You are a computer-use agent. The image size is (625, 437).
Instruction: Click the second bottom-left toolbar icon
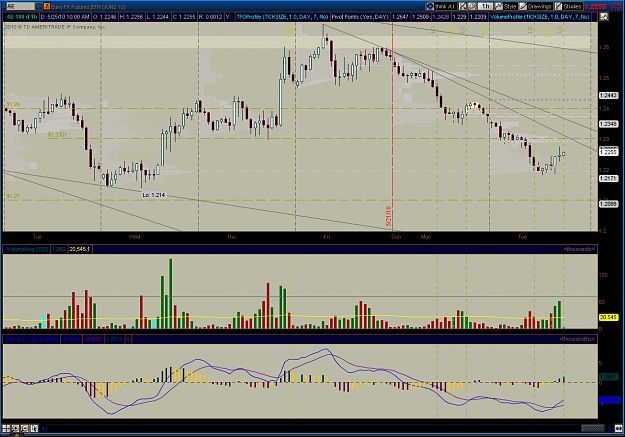(x=16, y=429)
